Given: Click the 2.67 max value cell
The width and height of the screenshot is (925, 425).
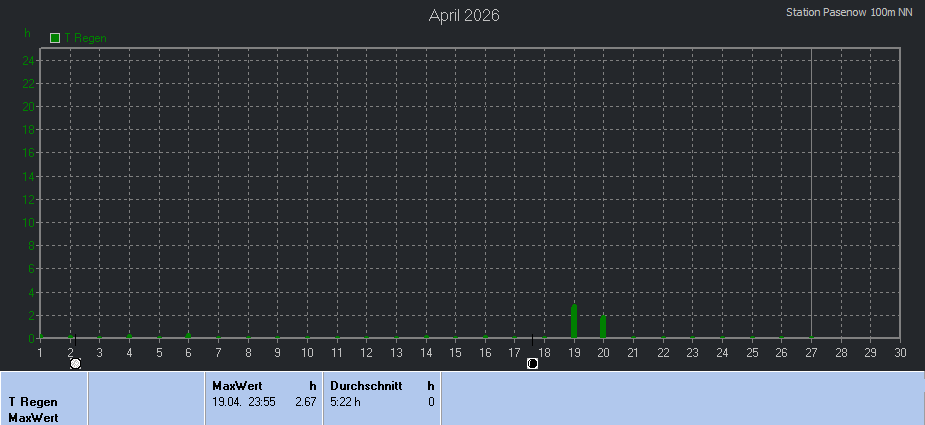Looking at the screenshot, I should click(x=305, y=401).
